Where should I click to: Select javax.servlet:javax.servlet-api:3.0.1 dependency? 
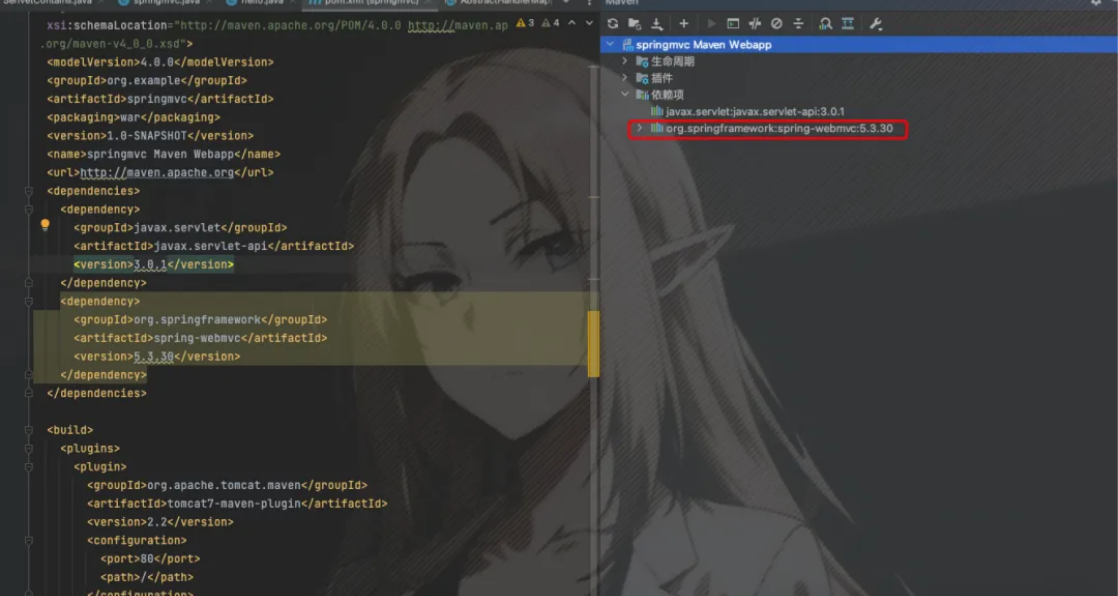click(755, 111)
